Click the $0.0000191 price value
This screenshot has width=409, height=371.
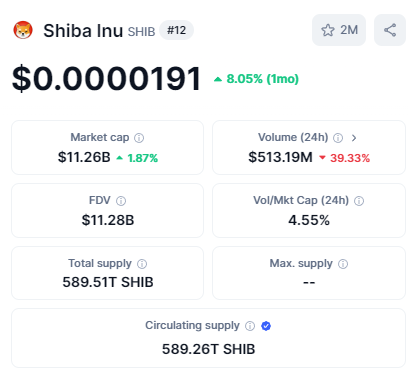[107, 79]
